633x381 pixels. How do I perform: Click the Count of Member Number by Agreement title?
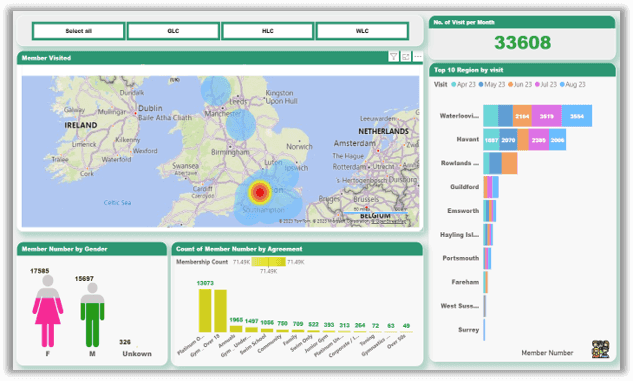point(239,249)
